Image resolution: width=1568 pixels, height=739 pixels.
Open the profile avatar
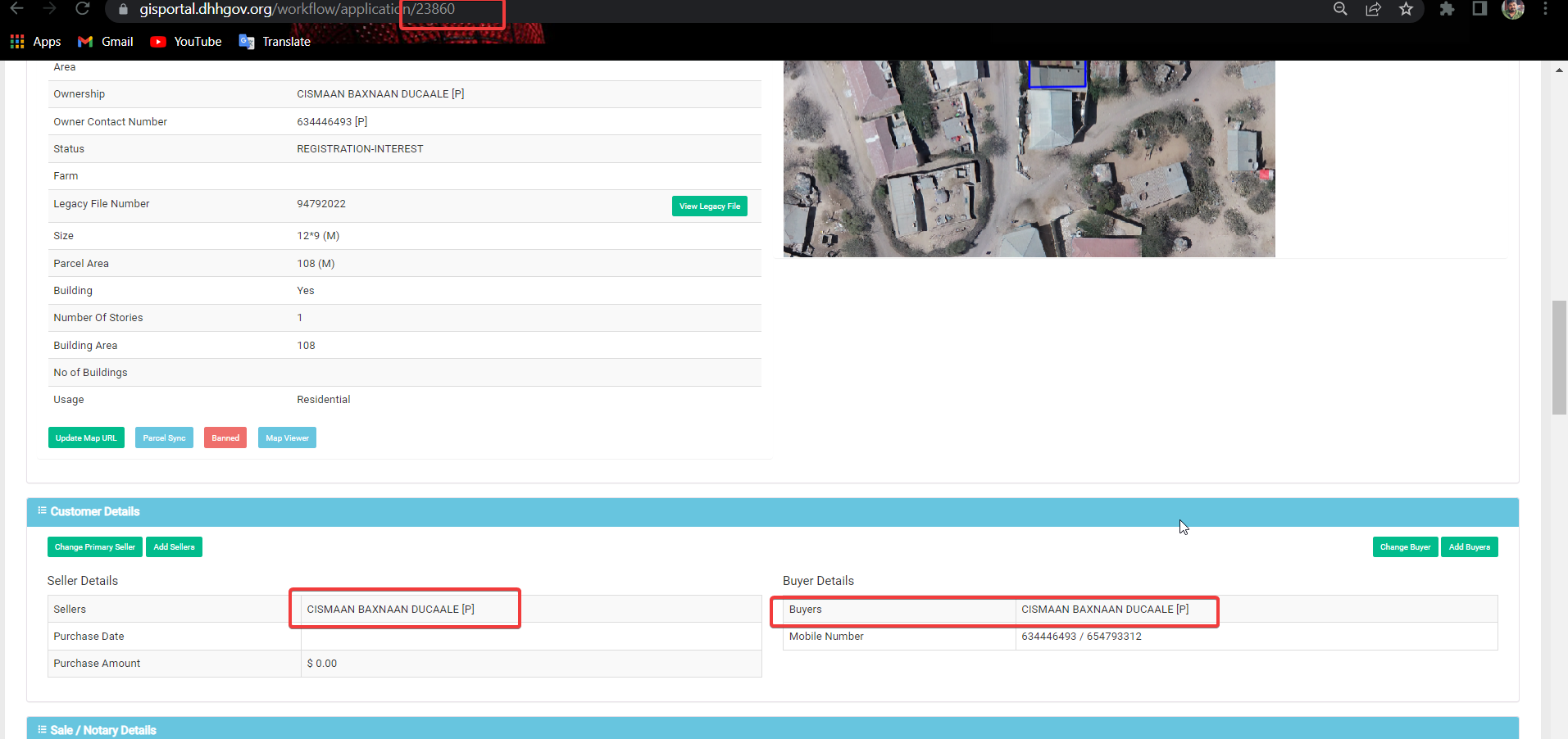click(x=1513, y=9)
